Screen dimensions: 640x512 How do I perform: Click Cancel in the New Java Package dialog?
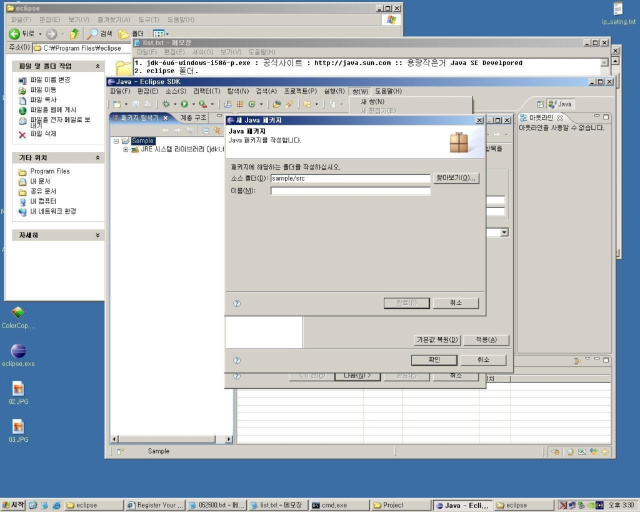(456, 303)
